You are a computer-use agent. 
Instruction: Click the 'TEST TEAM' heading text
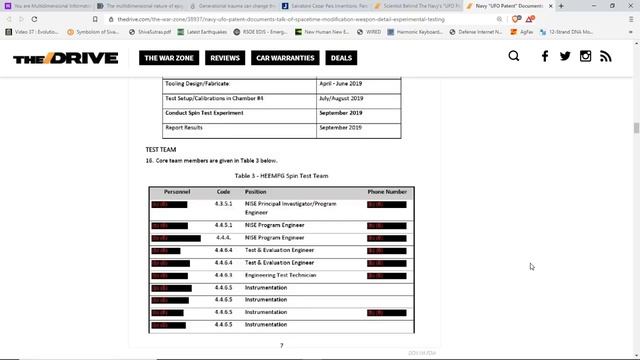tap(161, 149)
